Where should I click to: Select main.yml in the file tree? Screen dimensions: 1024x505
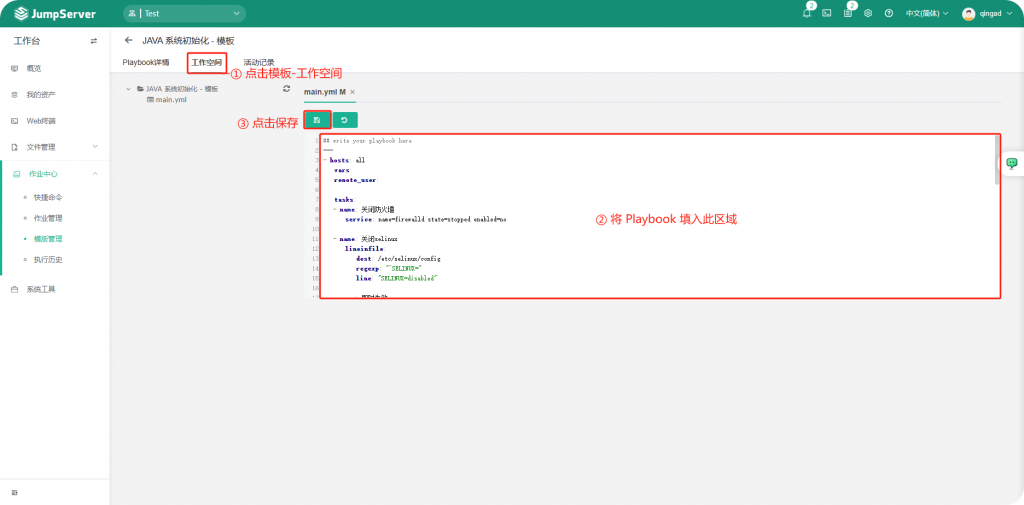pos(172,99)
